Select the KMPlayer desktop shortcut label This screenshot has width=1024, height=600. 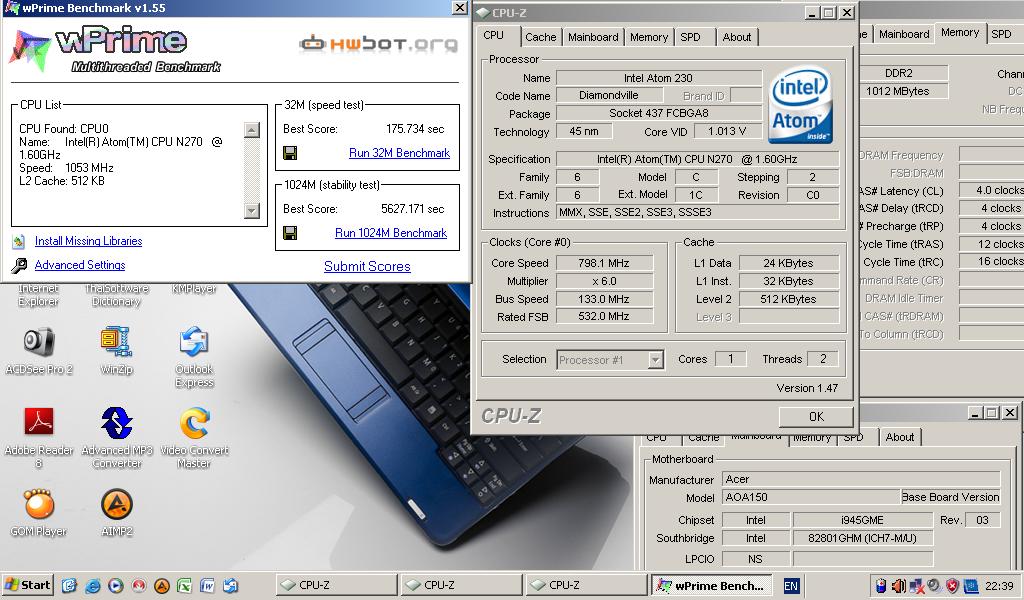194,289
